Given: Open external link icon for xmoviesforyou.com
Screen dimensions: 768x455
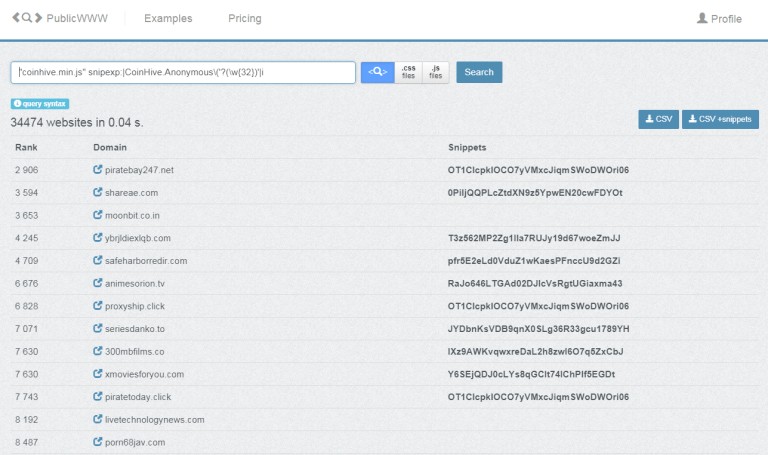Looking at the screenshot, I should click(97, 374).
